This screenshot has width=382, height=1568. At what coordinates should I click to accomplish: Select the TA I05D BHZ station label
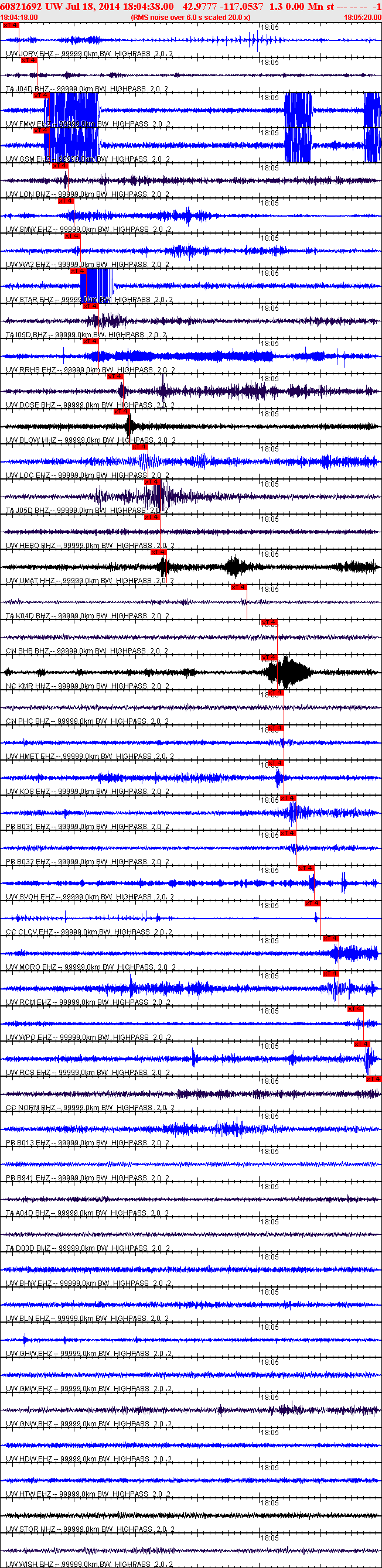27,335
